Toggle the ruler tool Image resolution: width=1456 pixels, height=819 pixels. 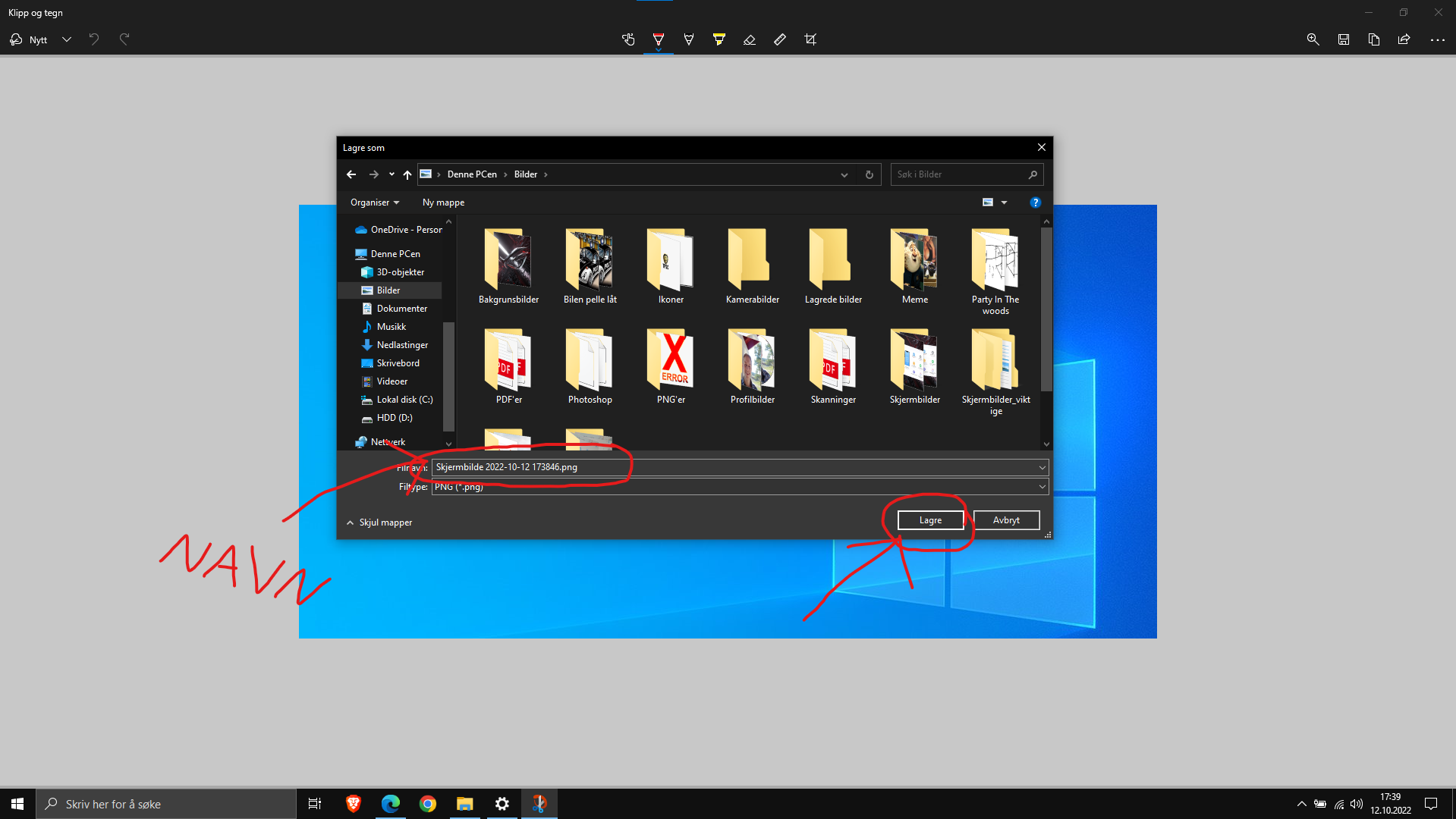coord(780,39)
